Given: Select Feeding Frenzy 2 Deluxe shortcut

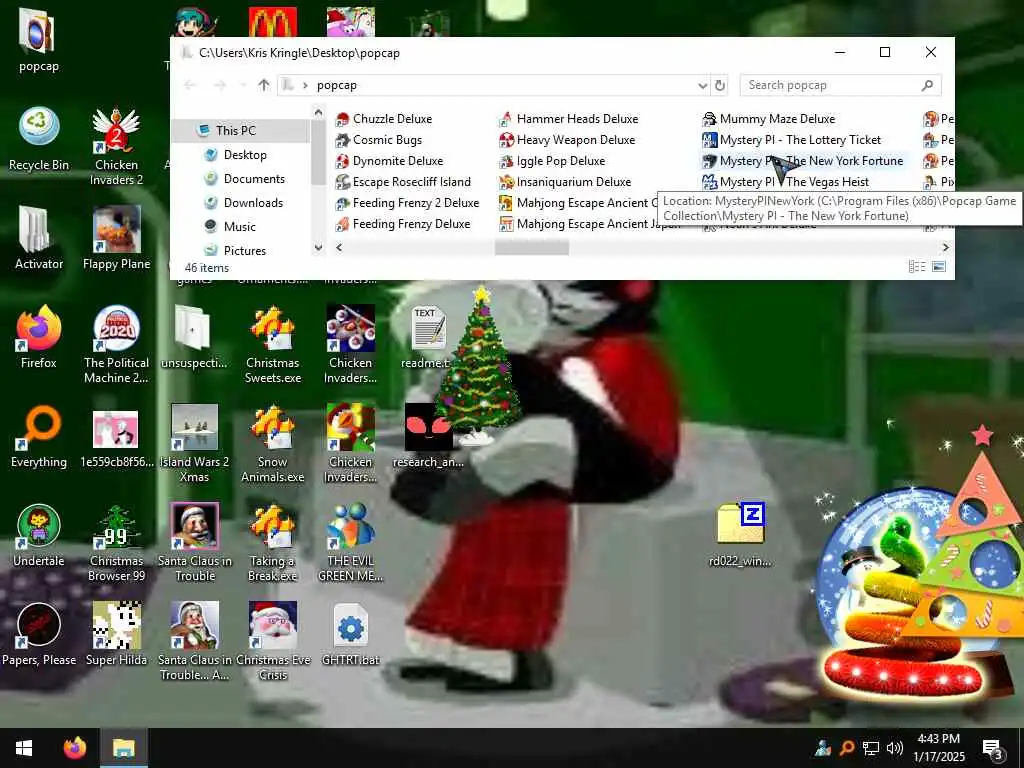Looking at the screenshot, I should 408,203.
